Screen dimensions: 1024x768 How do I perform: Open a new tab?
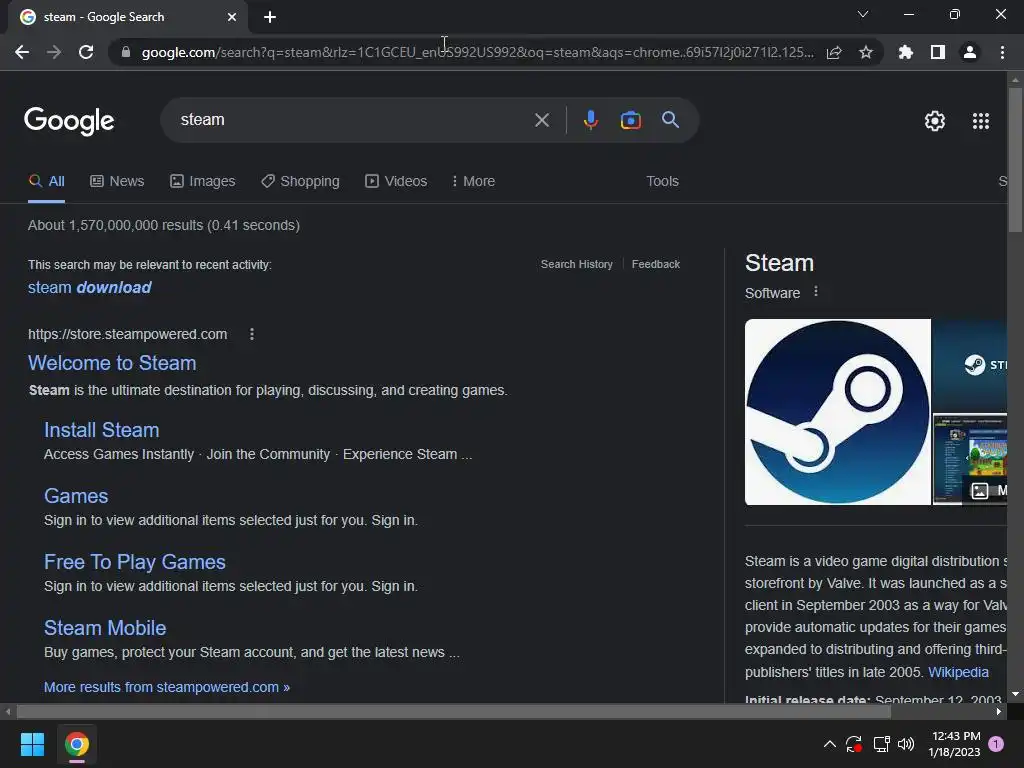(x=270, y=17)
